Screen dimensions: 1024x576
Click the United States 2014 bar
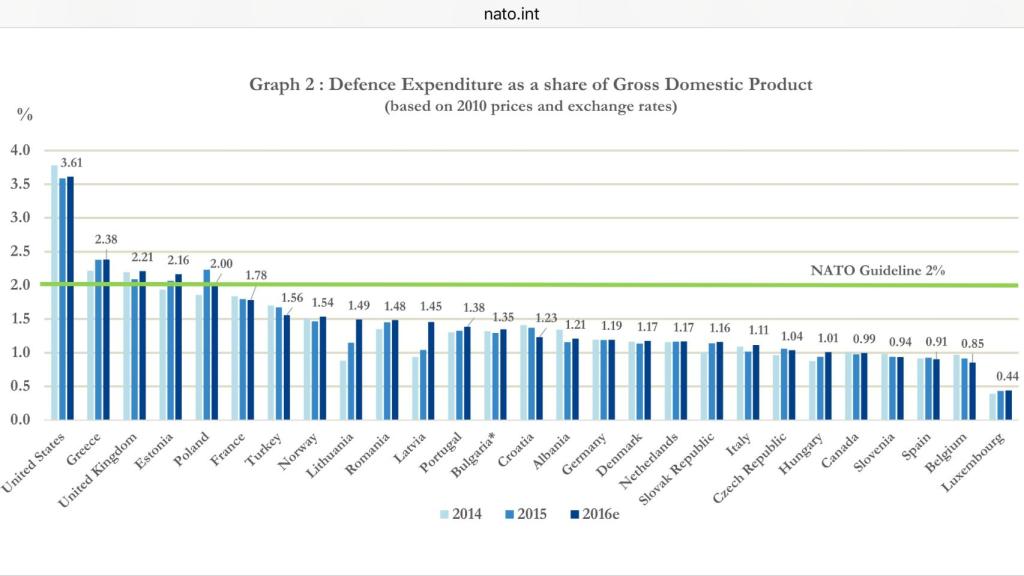tap(54, 292)
